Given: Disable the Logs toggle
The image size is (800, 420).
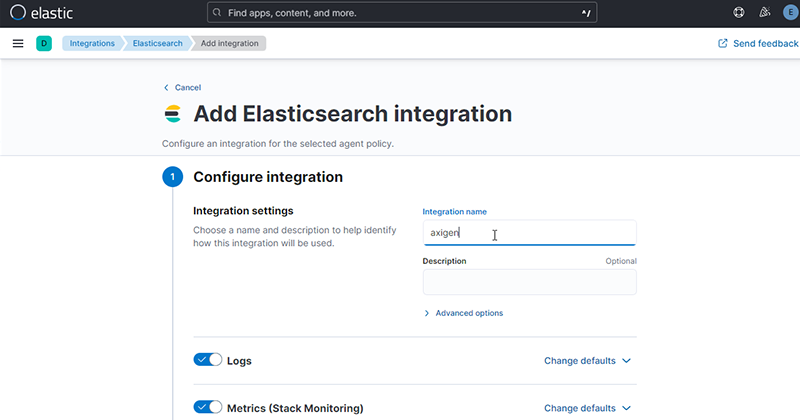Looking at the screenshot, I should 208,360.
